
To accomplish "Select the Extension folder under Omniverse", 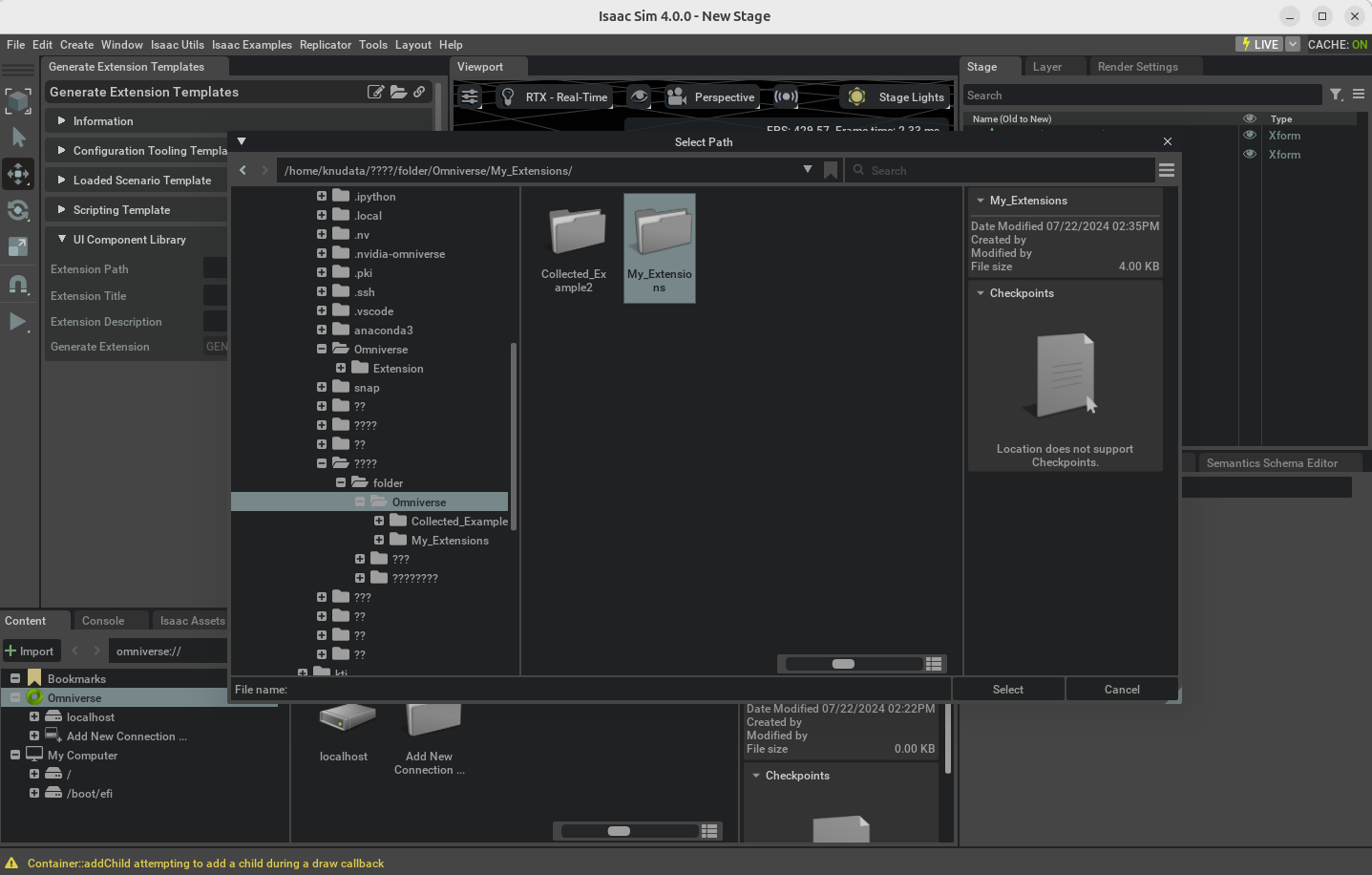I will pos(398,369).
